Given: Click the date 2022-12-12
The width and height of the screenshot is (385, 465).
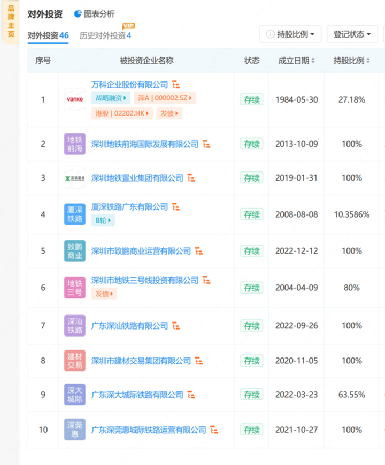Looking at the screenshot, I should [x=297, y=251].
